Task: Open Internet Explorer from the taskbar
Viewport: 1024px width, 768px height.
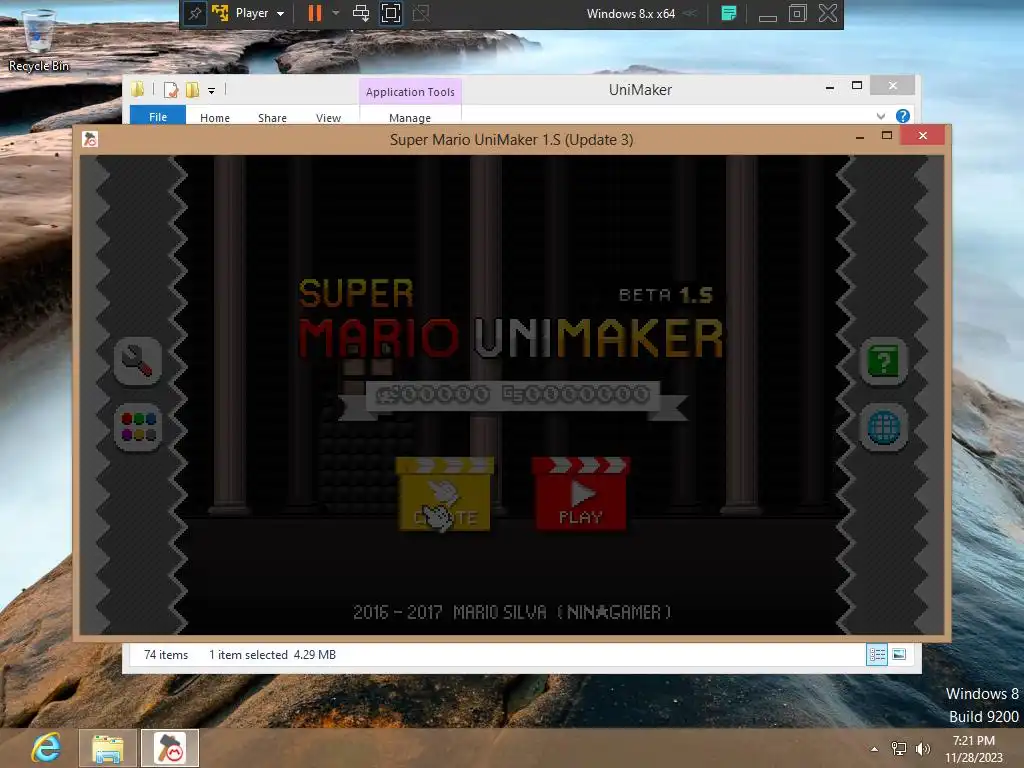Action: pyautogui.click(x=46, y=748)
